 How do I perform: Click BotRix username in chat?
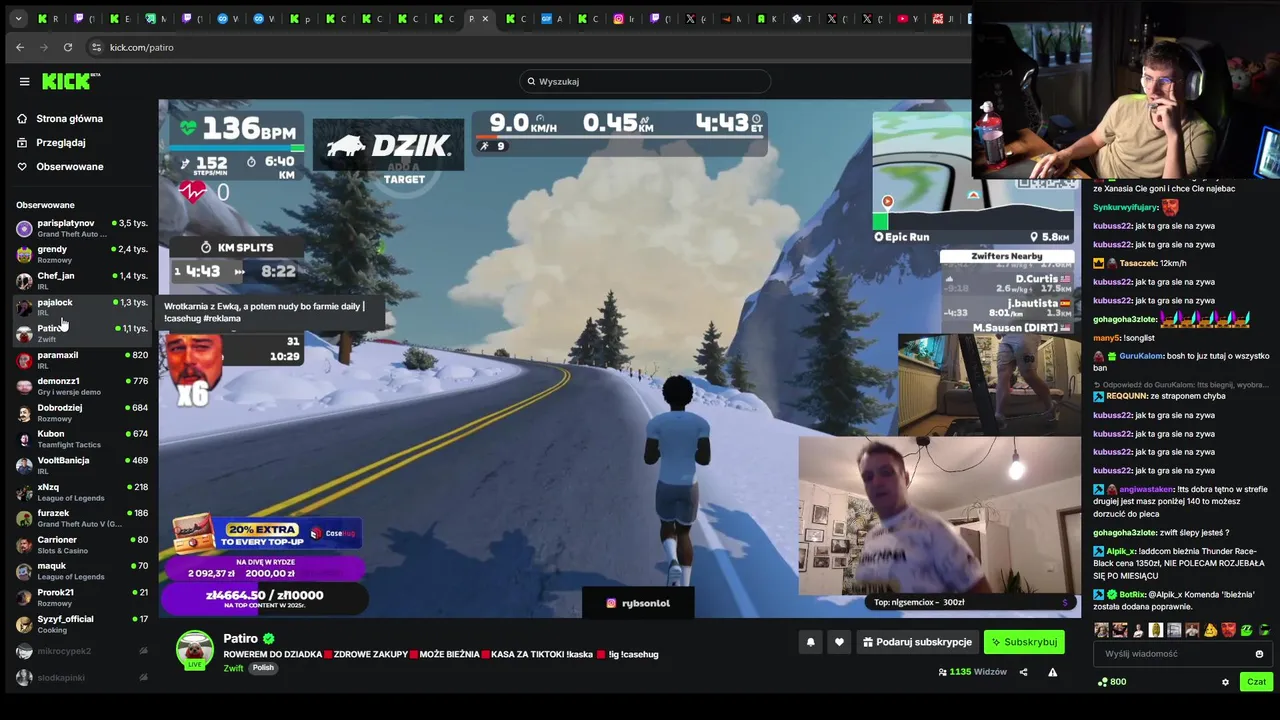(x=1132, y=594)
